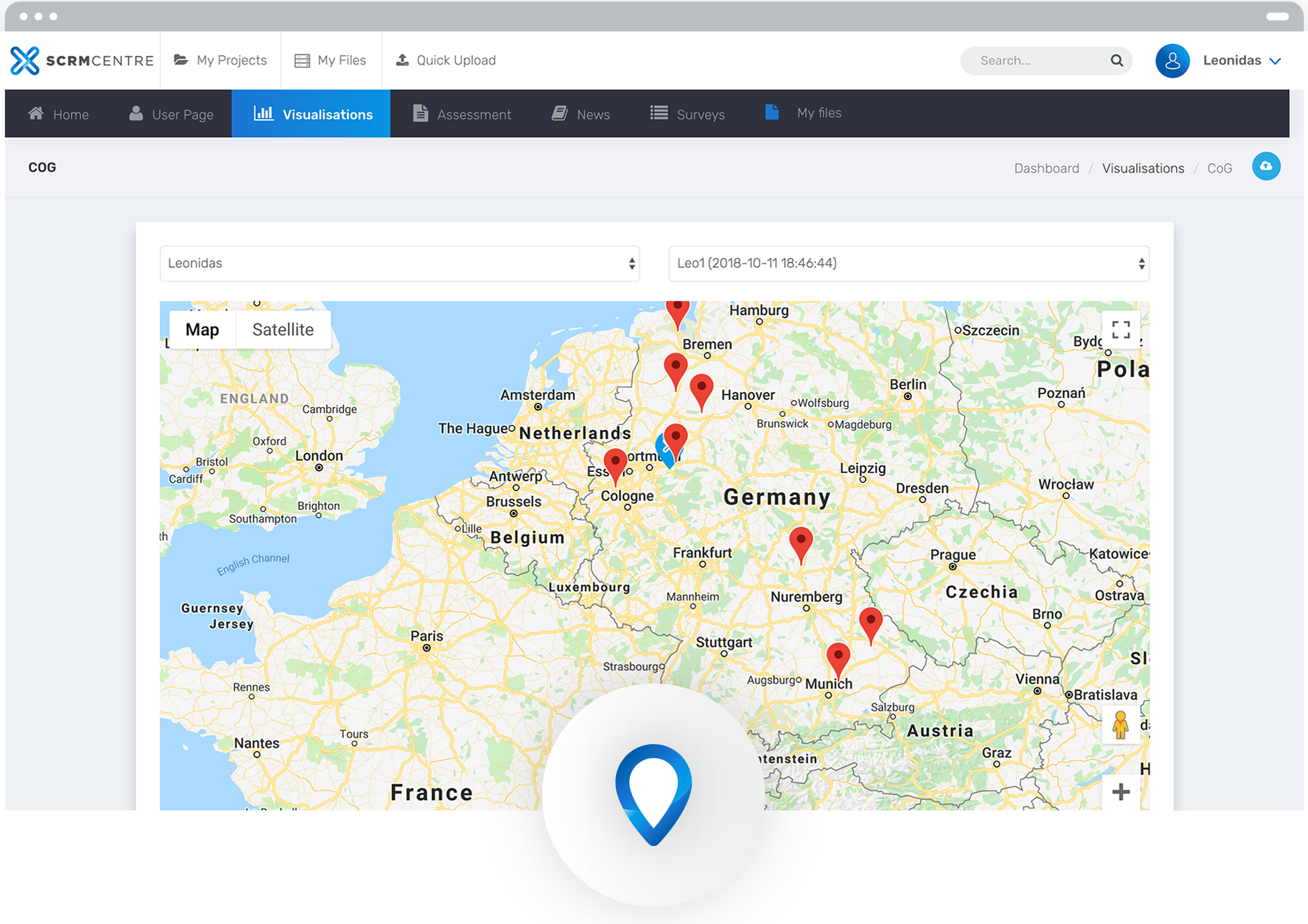Open the Leonidas user selection dropdown

click(x=399, y=263)
